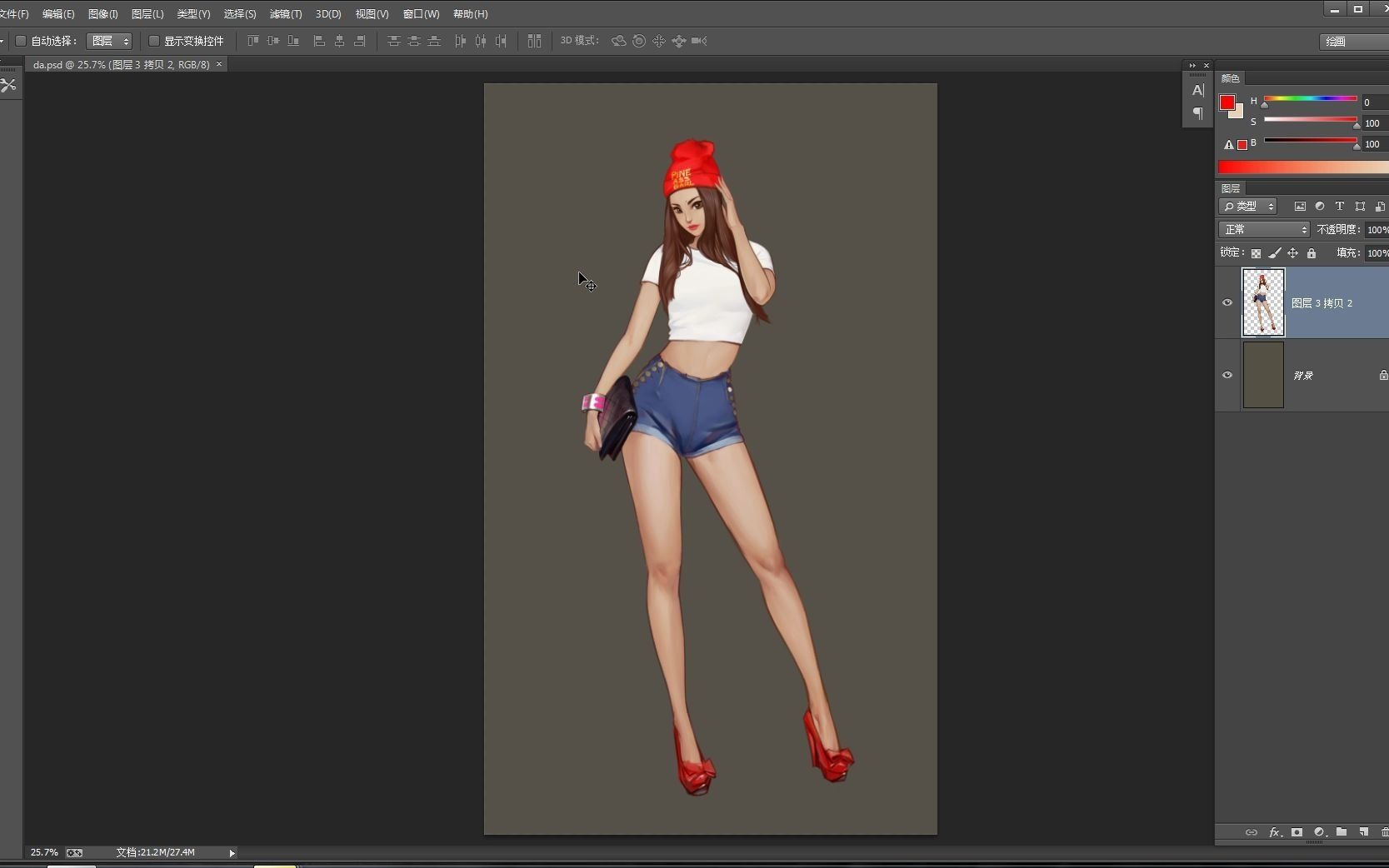Enable the 自动选择 auto-select checkbox
This screenshot has height=868, width=1389.
point(22,41)
